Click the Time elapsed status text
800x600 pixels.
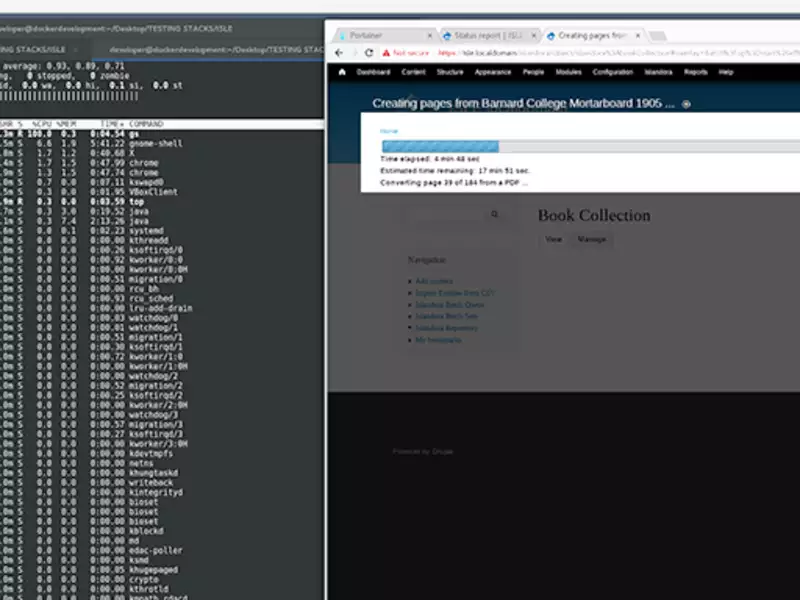coord(430,159)
